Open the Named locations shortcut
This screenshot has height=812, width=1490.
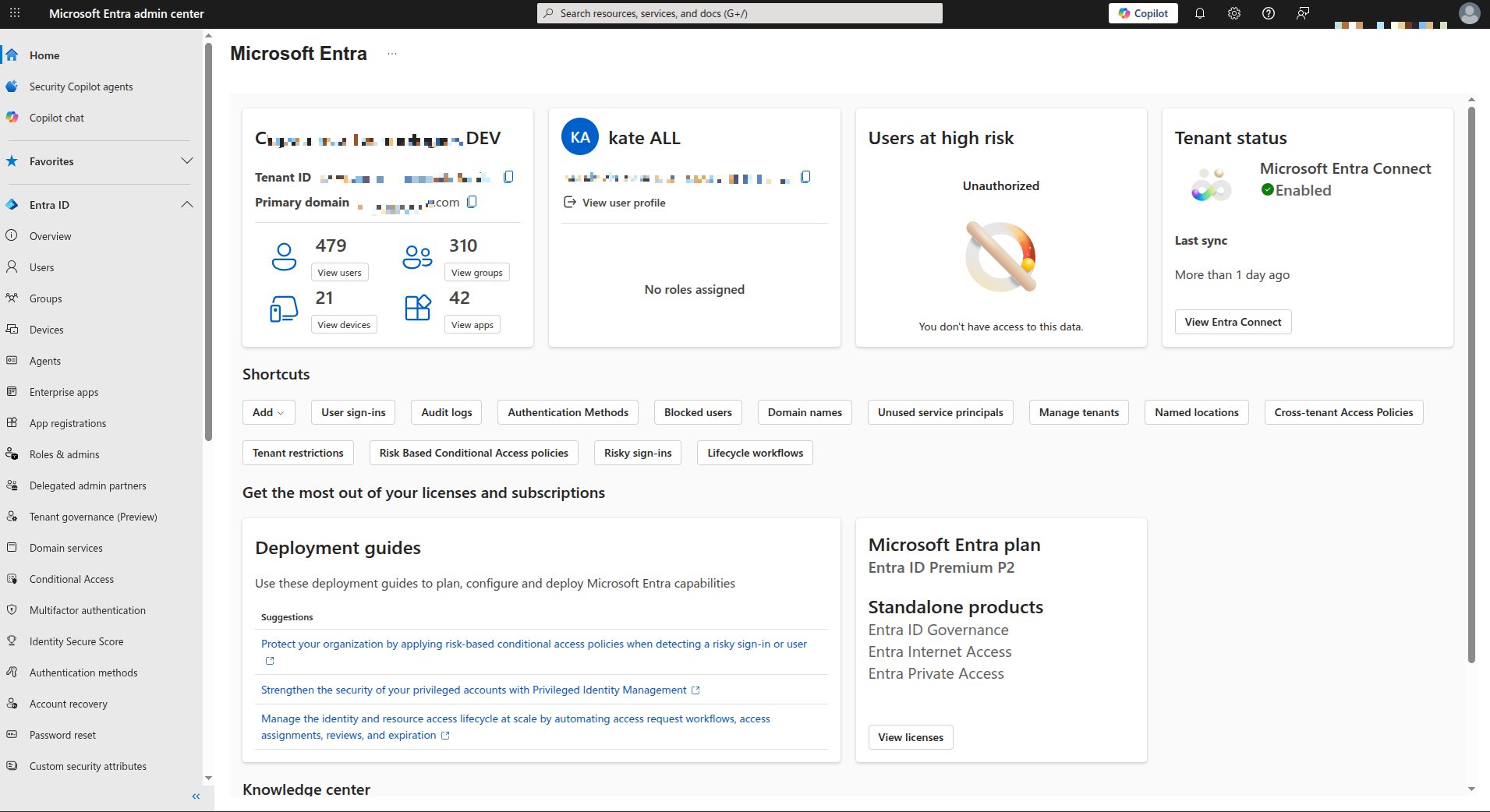pyautogui.click(x=1197, y=412)
